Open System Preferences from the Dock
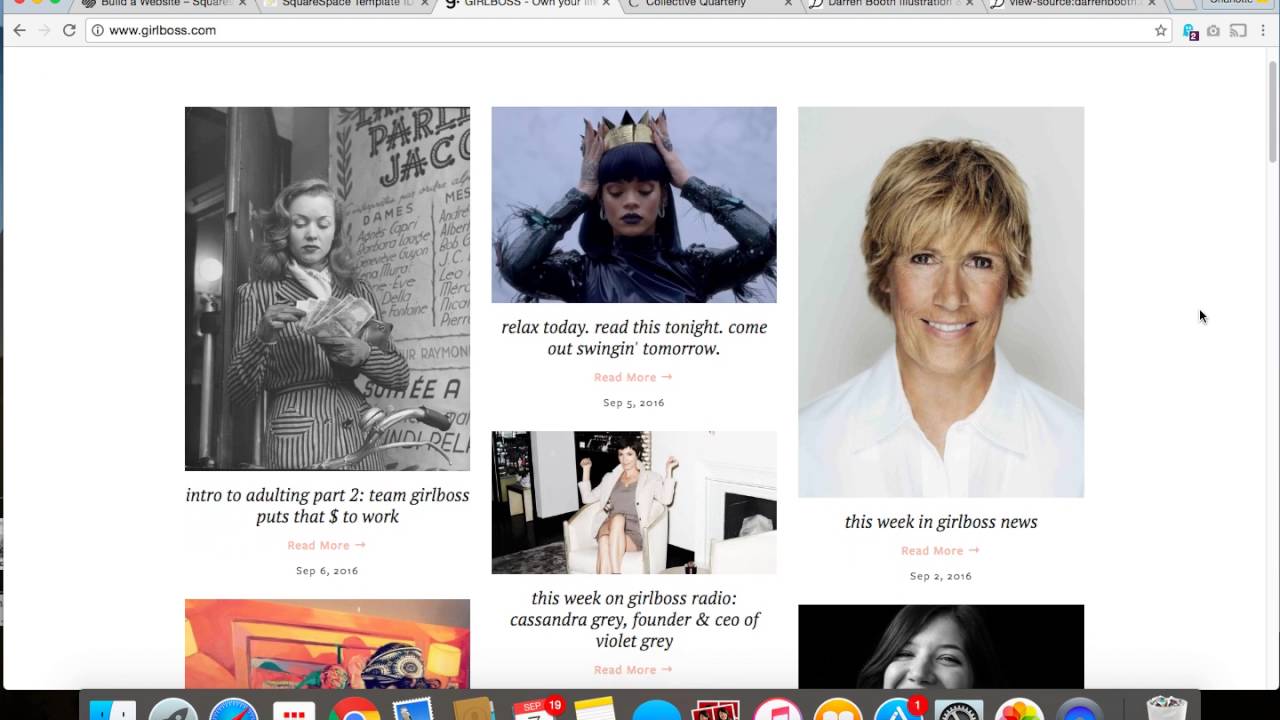Image resolution: width=1280 pixels, height=720 pixels. coord(958,710)
